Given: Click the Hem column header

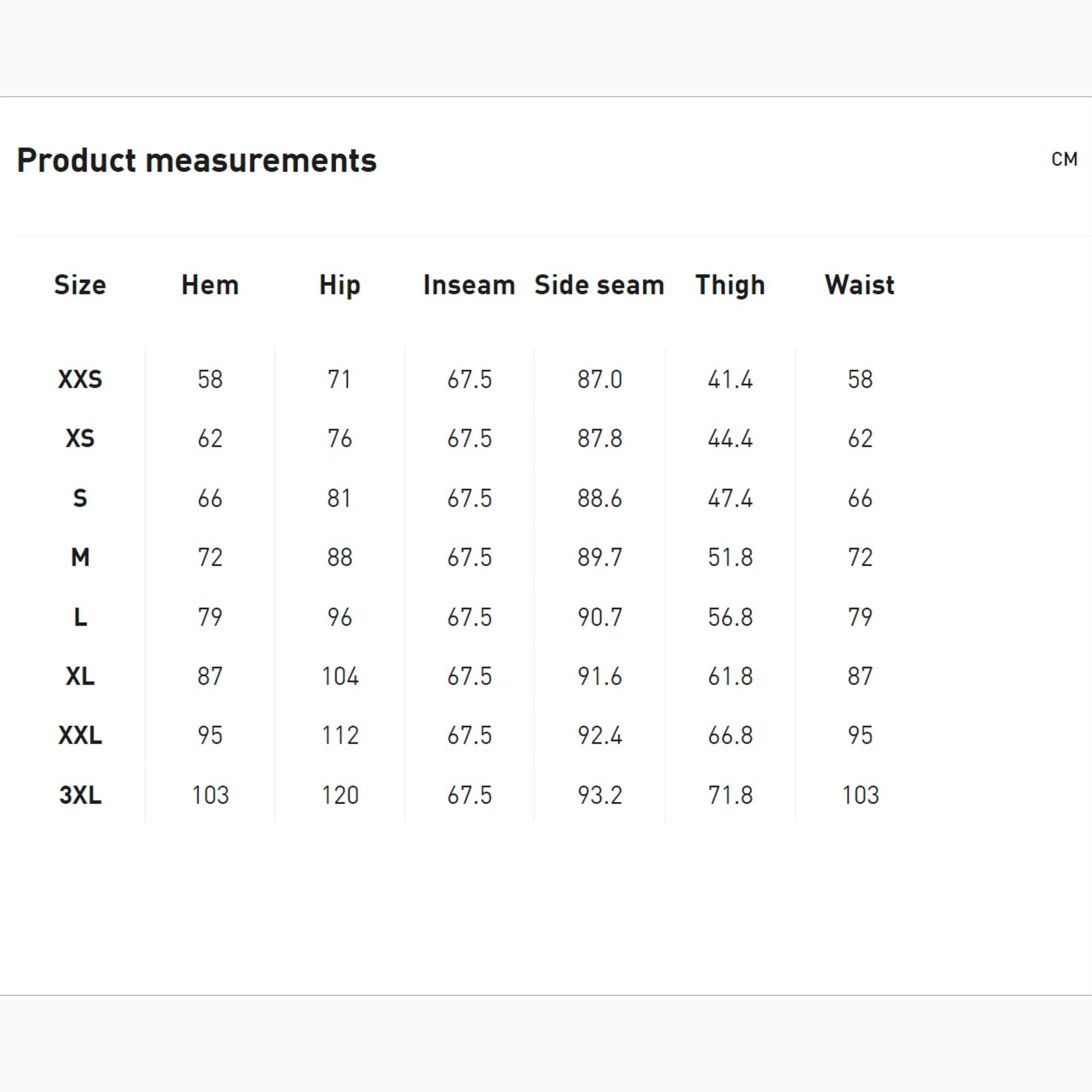Looking at the screenshot, I should coord(210,285).
